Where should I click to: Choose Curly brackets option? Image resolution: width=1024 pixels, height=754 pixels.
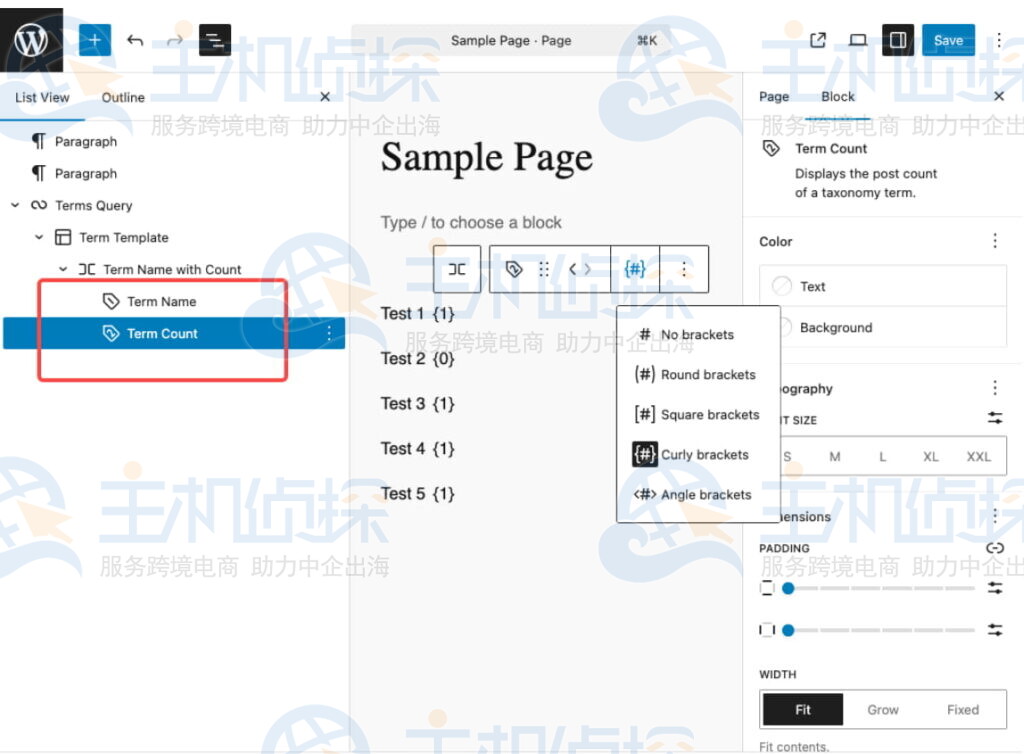tap(698, 454)
